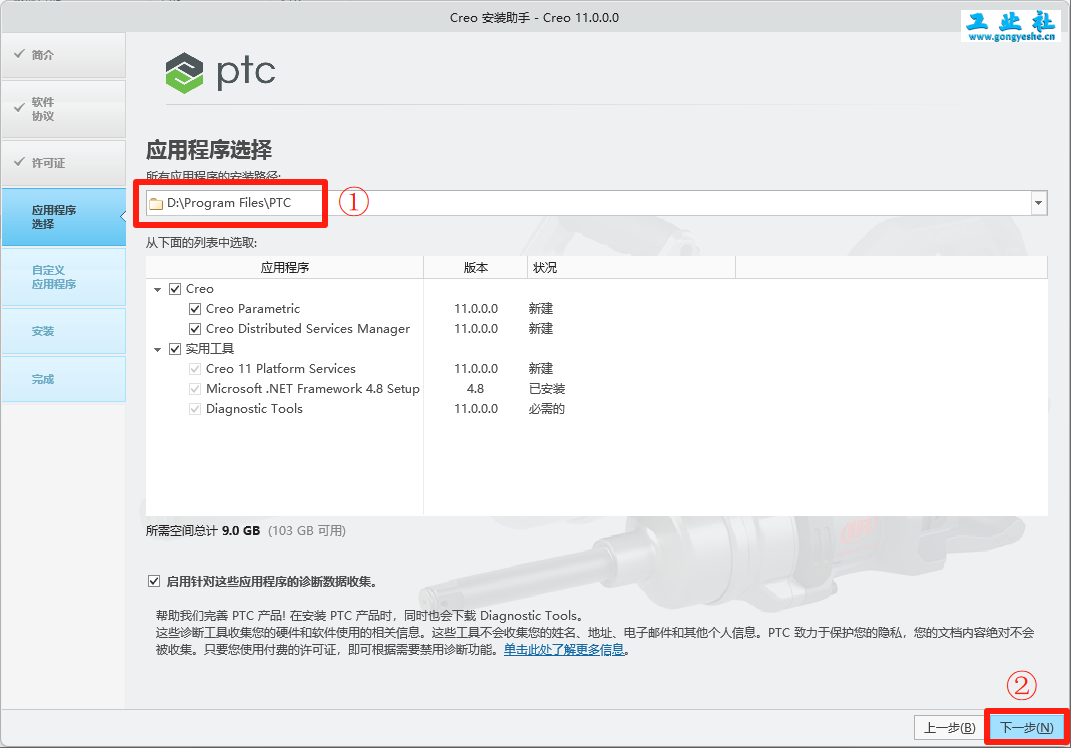Click the 从下面的列表中选取 label
Image resolution: width=1071 pixels, height=748 pixels.
click(x=201, y=243)
